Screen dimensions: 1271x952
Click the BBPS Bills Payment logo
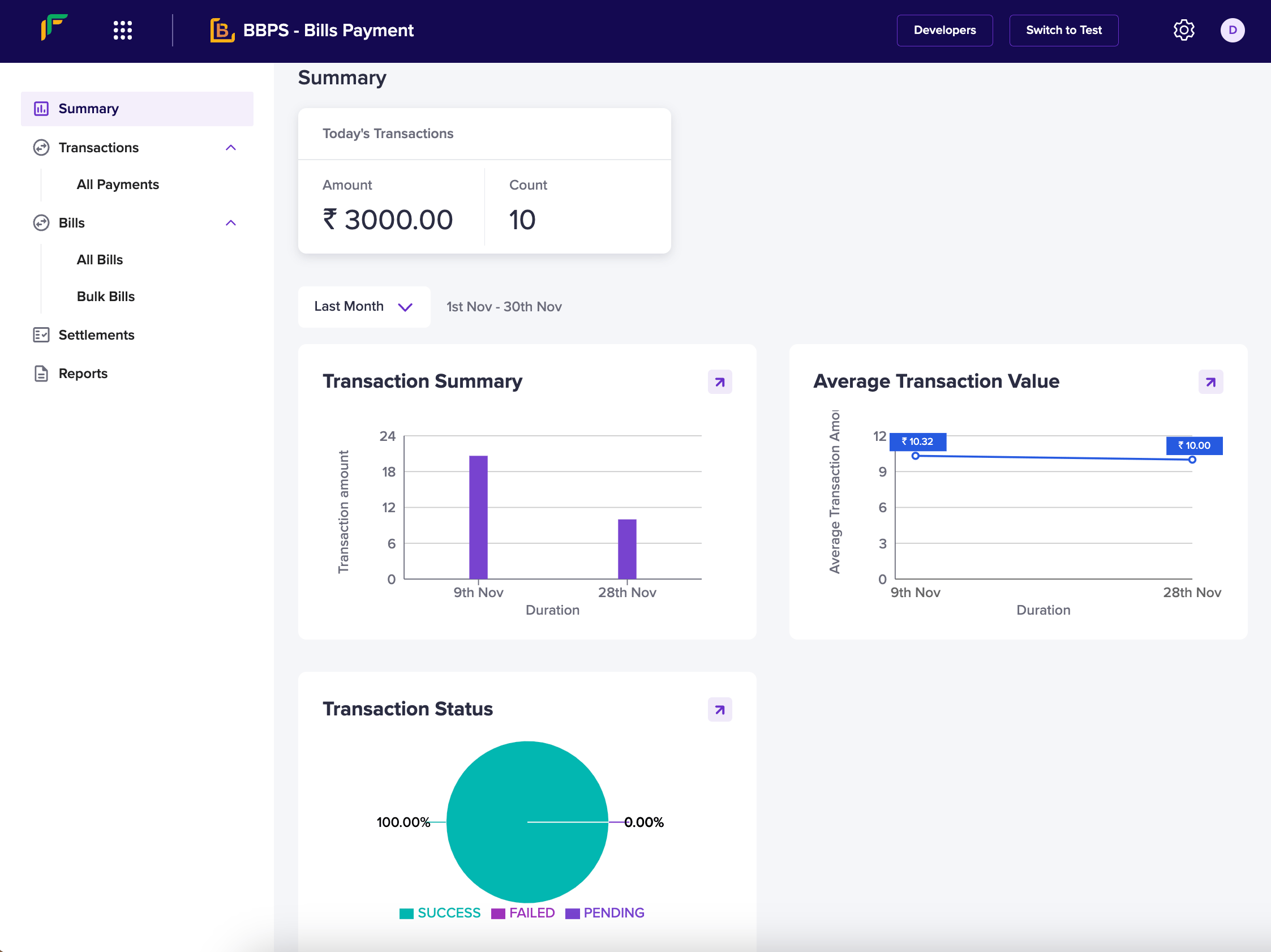coord(222,31)
